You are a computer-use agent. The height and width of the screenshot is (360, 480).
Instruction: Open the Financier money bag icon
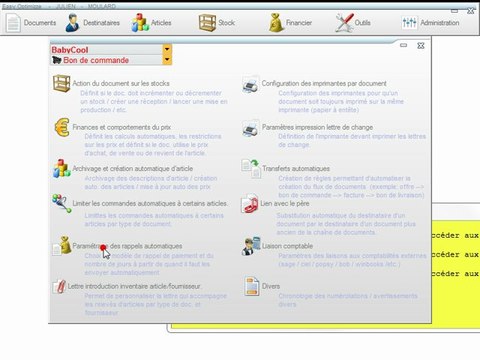click(x=276, y=23)
